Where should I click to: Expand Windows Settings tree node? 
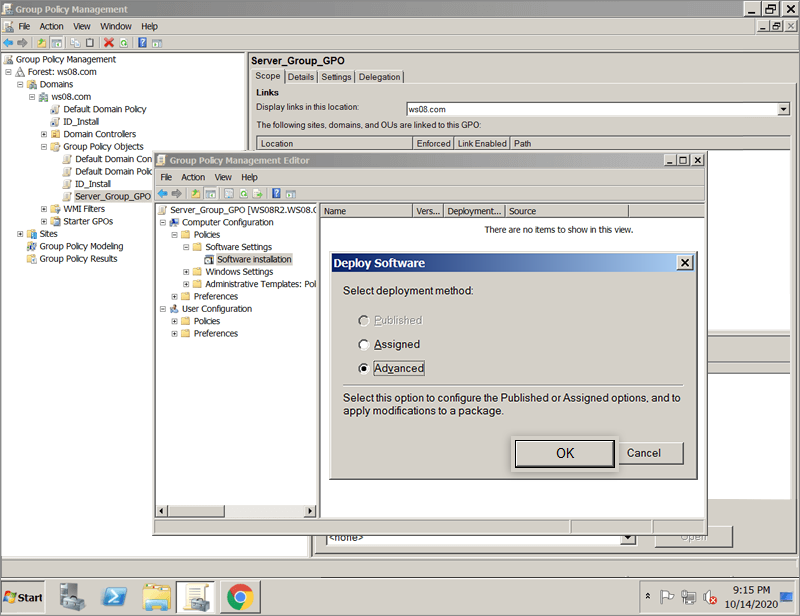point(186,272)
